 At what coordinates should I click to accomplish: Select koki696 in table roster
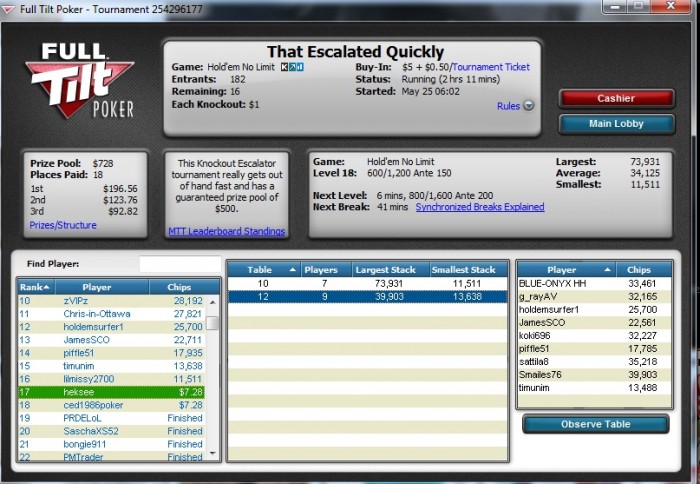594,335
